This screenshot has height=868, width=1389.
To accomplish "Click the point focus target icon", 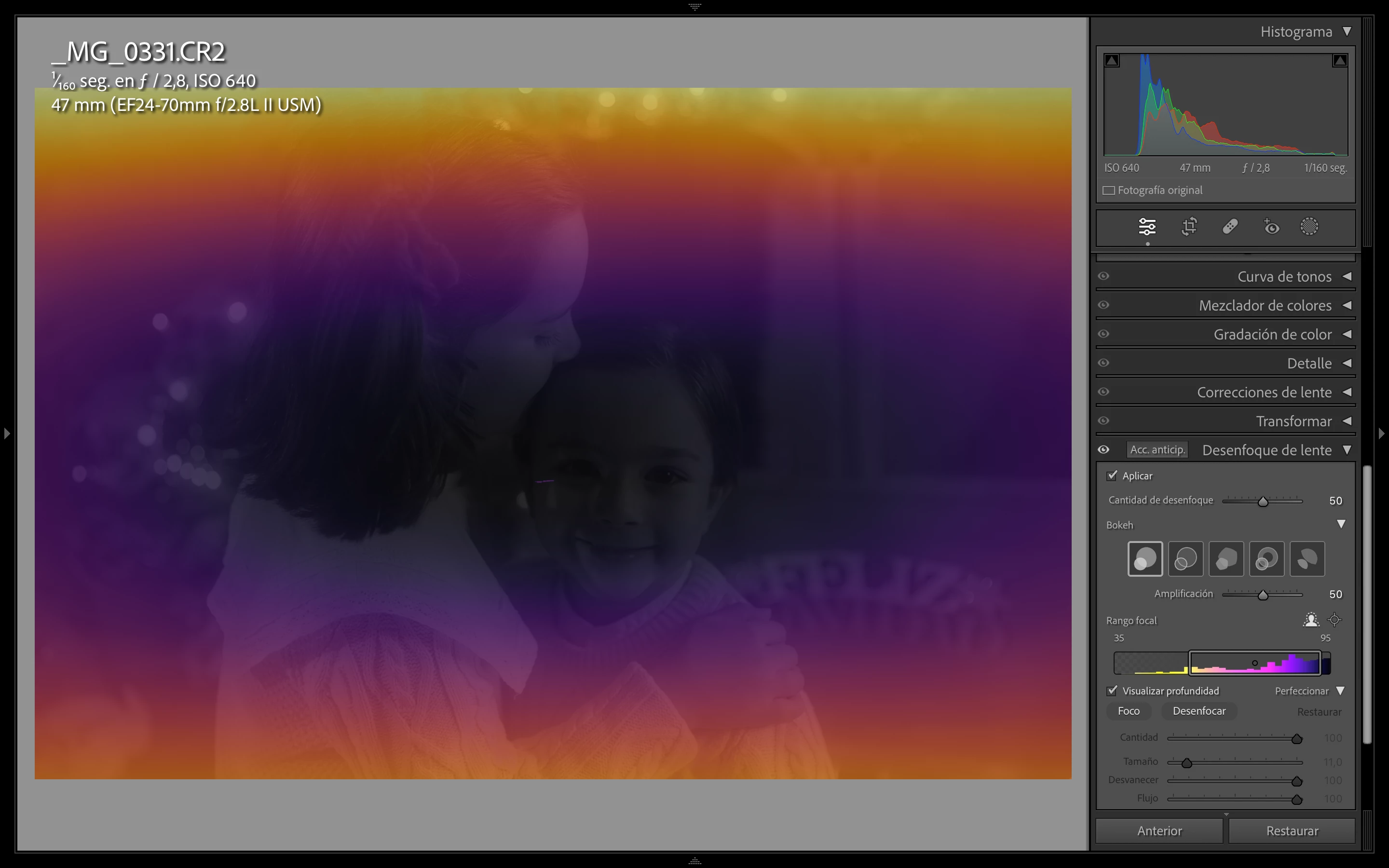I will [1335, 620].
